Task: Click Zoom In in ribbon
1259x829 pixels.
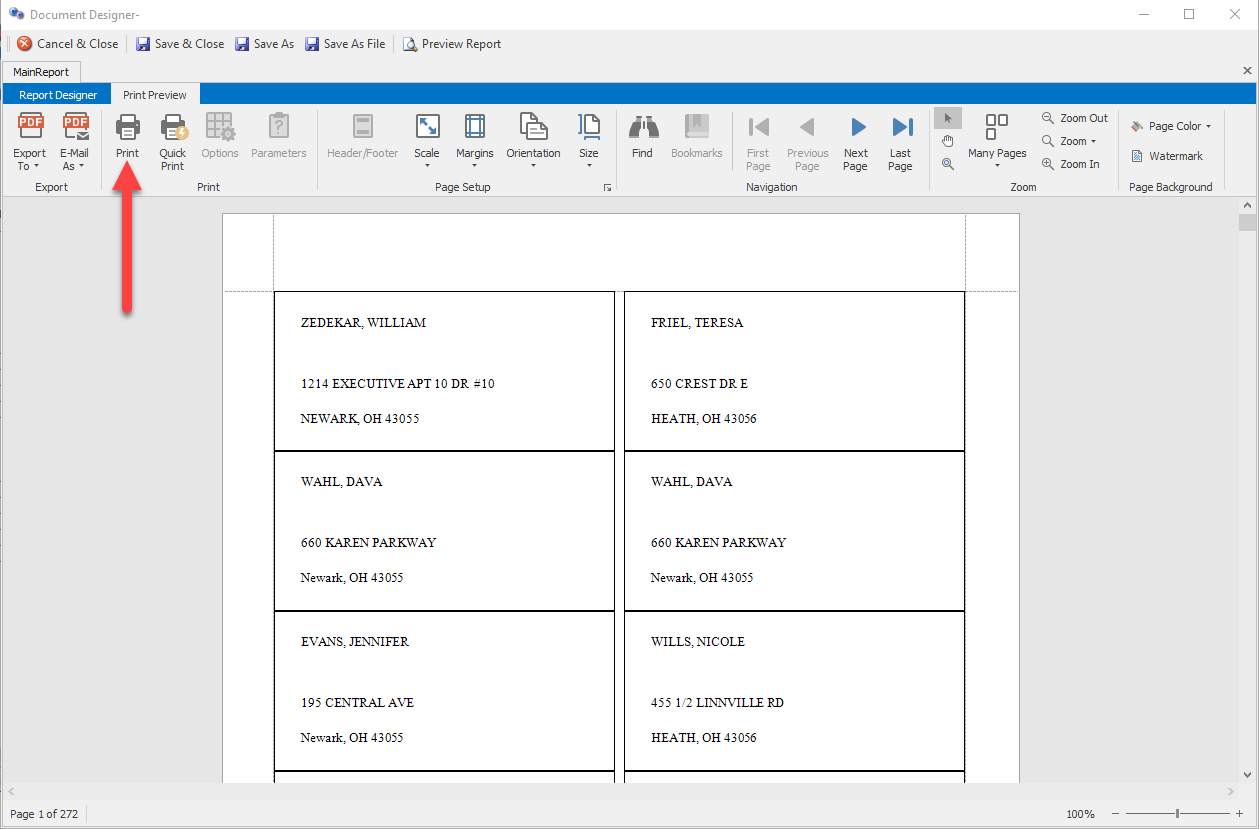Action: [x=1071, y=164]
